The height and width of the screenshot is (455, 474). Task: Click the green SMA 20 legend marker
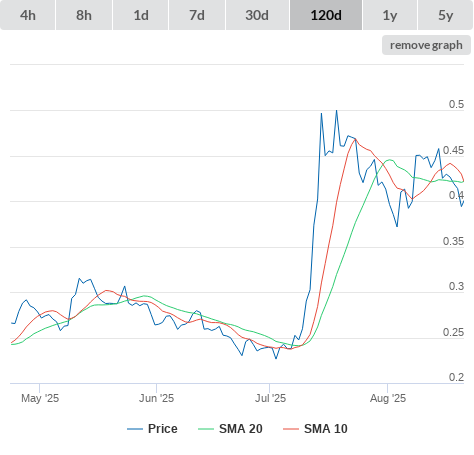(x=206, y=429)
